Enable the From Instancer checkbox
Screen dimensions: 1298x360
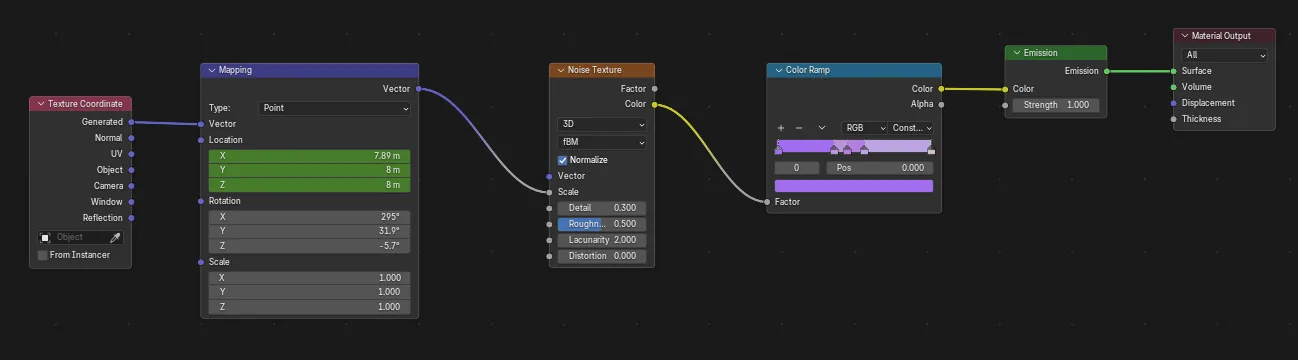pyautogui.click(x=42, y=255)
